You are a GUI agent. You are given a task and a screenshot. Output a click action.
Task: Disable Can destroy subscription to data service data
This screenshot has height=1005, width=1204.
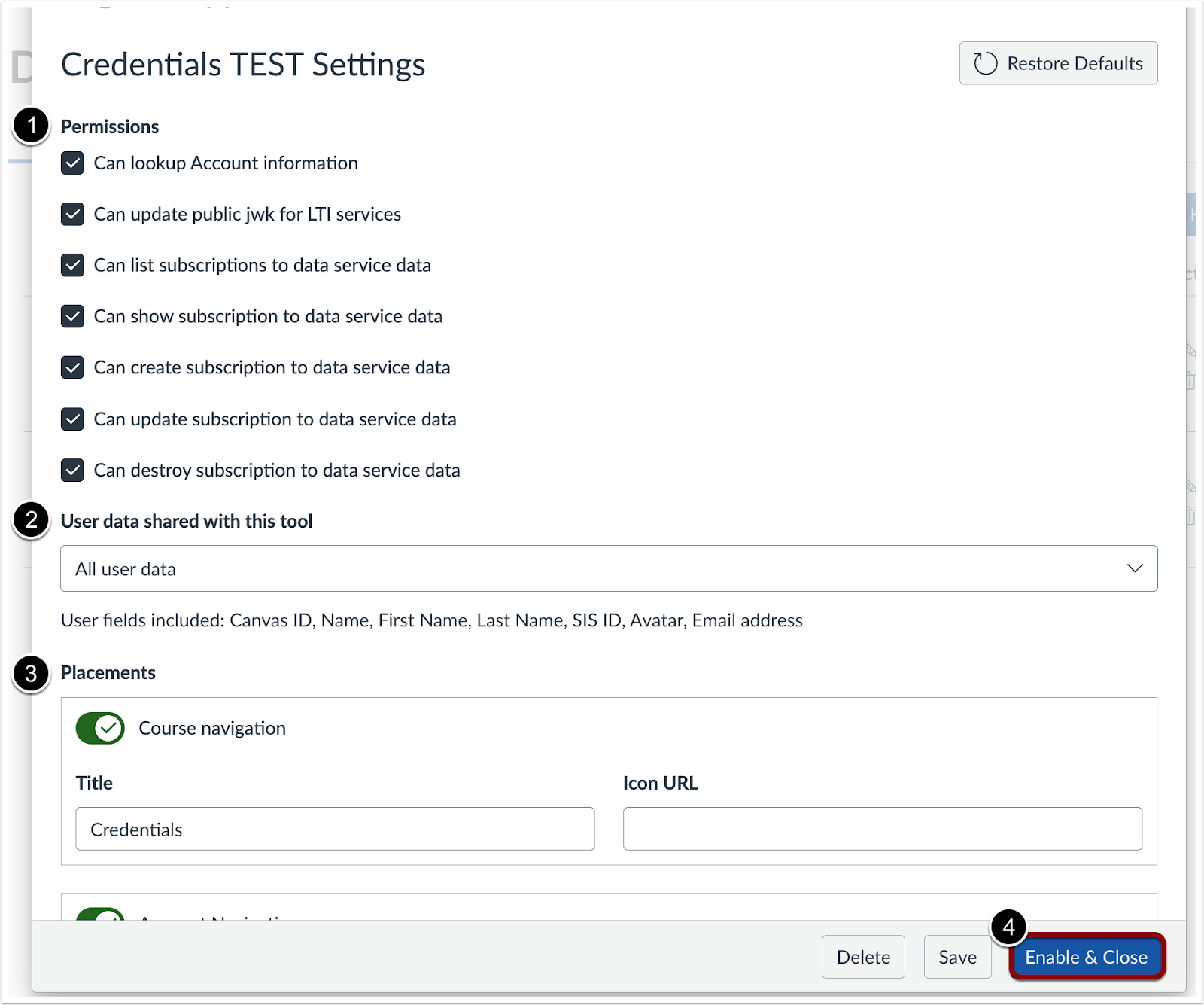click(x=71, y=470)
